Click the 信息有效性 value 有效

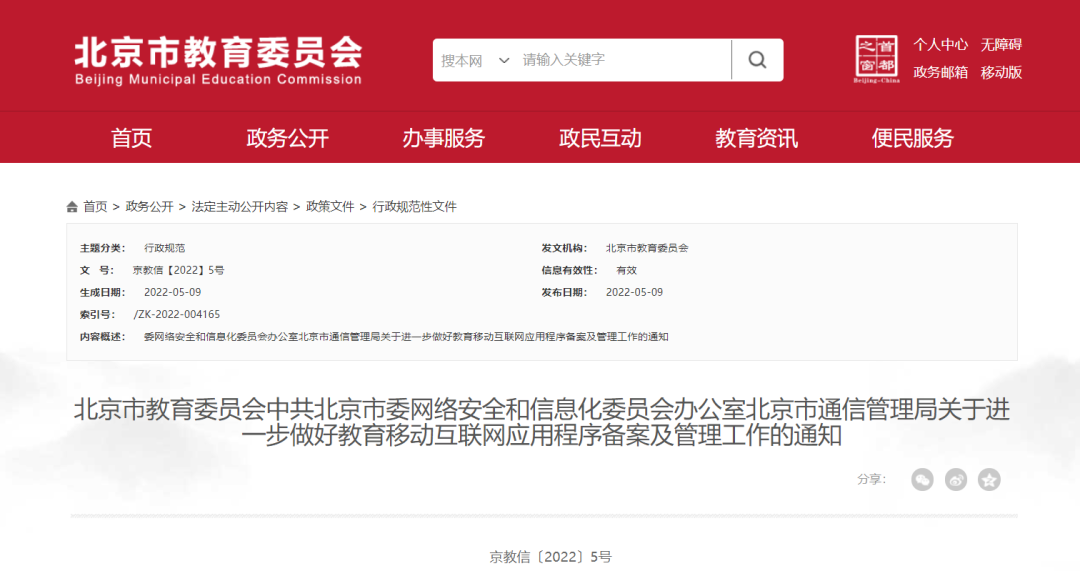626,271
